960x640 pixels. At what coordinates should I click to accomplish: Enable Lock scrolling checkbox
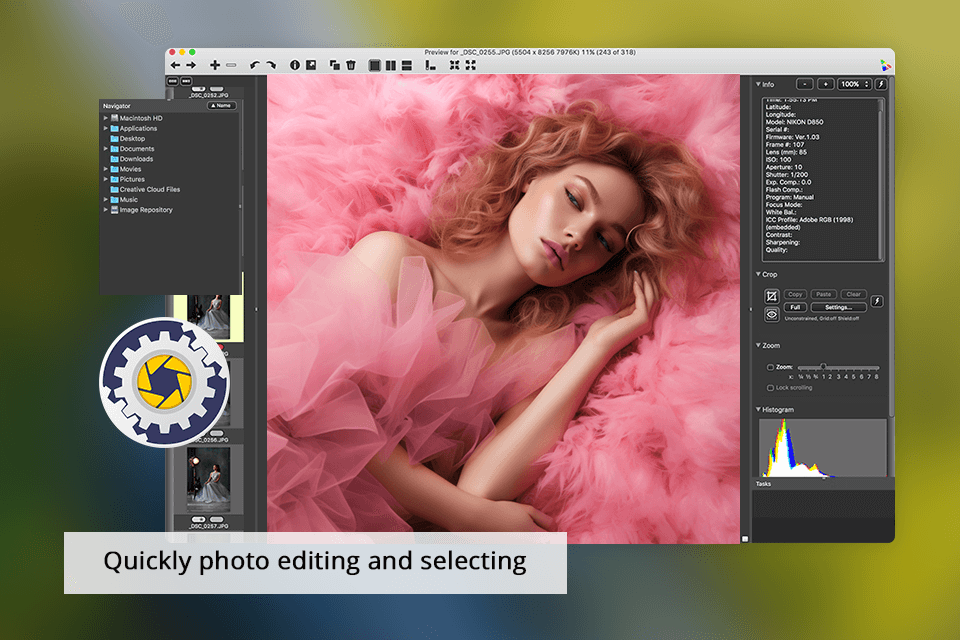tap(770, 388)
